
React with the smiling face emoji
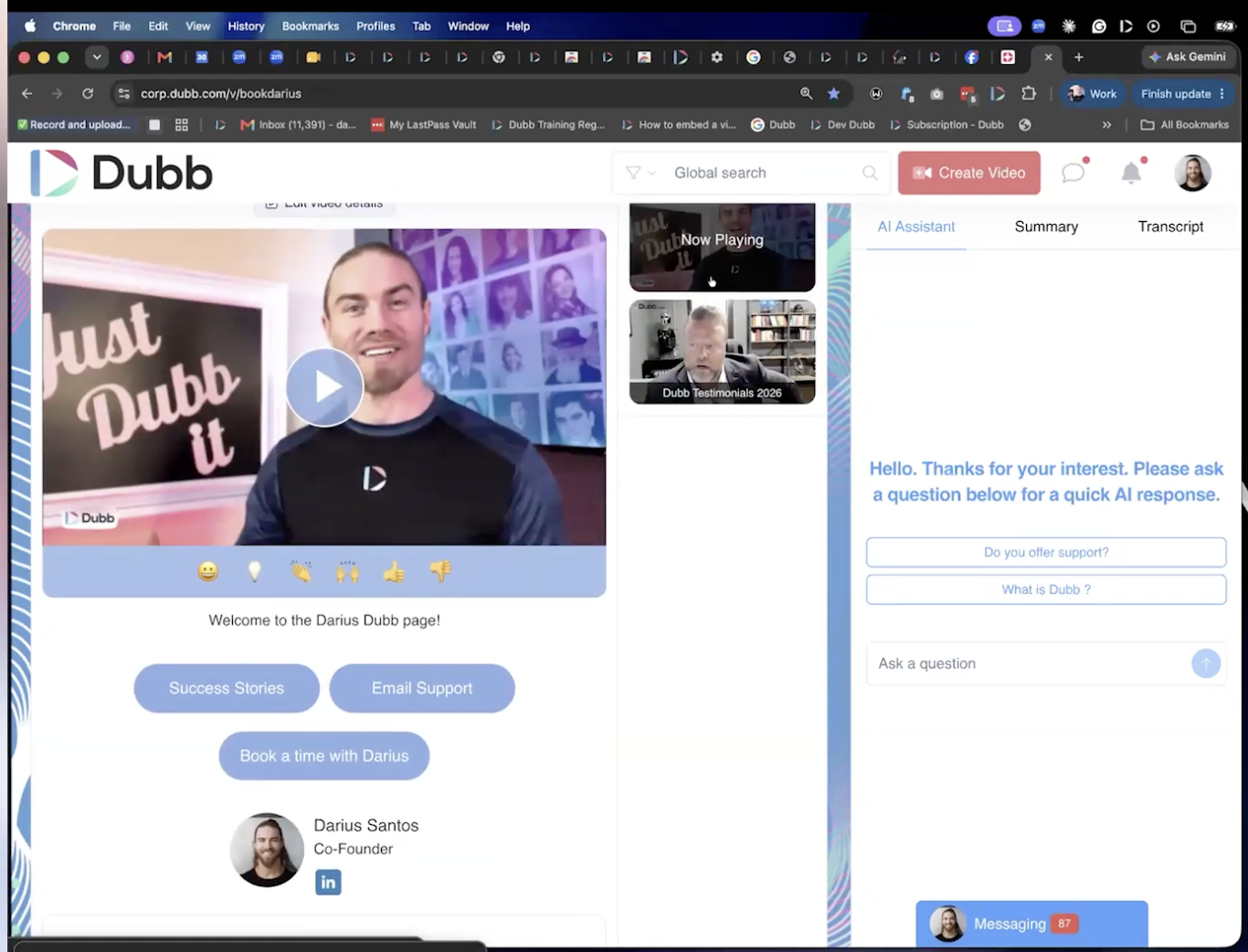(208, 572)
